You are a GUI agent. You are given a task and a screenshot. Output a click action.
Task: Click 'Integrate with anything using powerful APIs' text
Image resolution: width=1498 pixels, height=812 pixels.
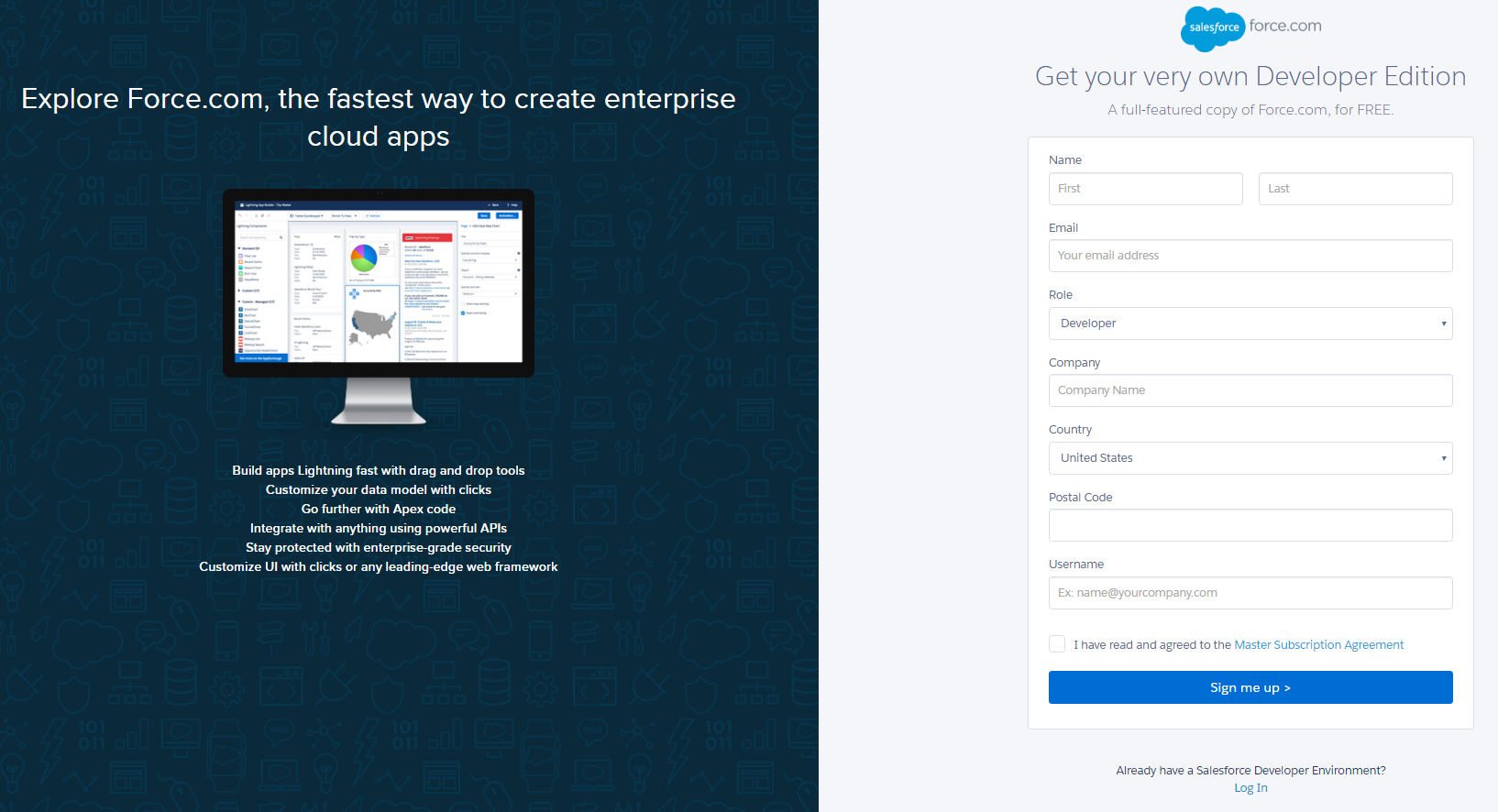pos(379,529)
